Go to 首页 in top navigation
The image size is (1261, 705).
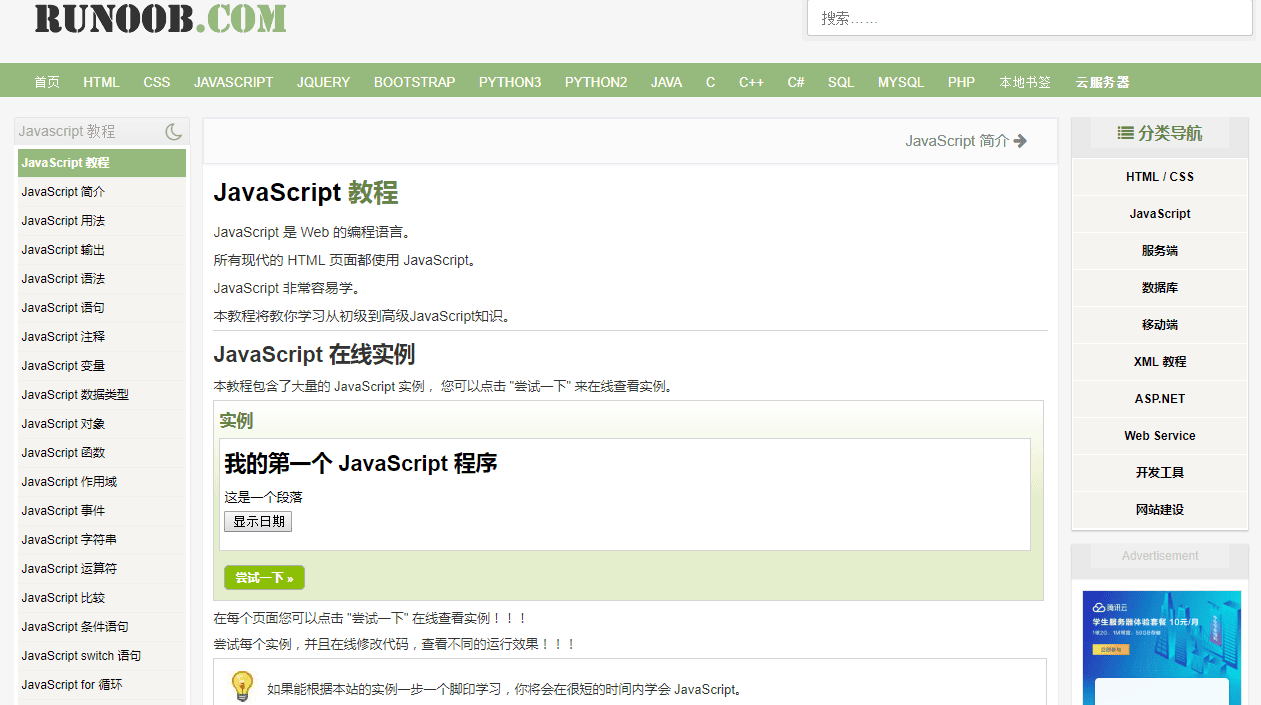tap(47, 82)
